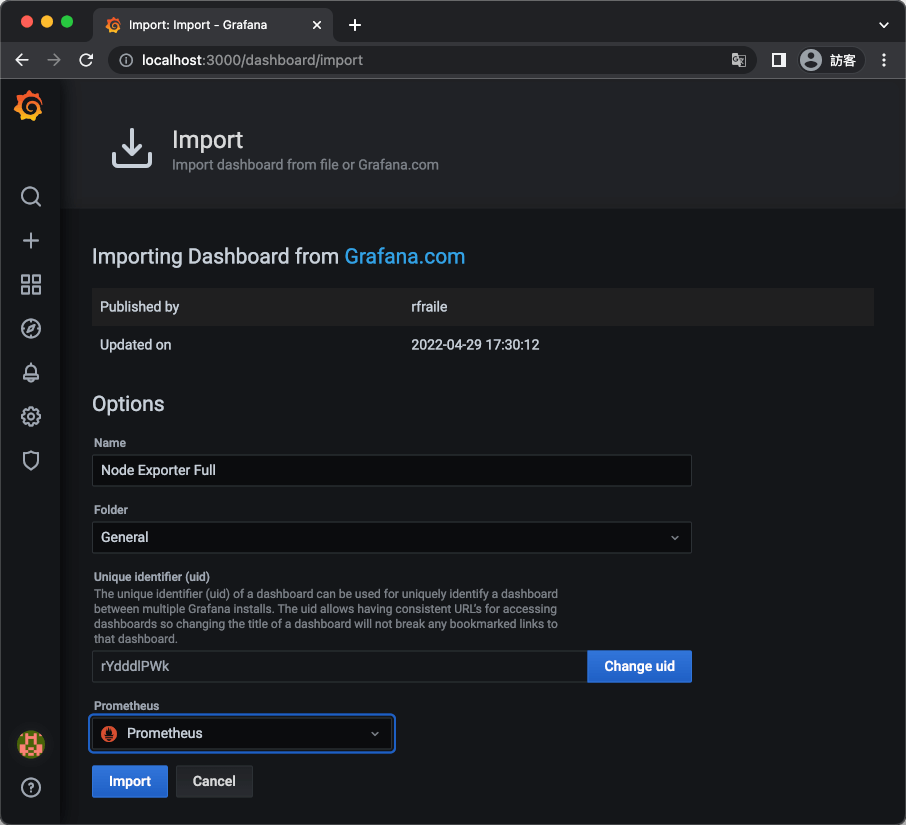Open the Configuration gear icon

(x=31, y=417)
